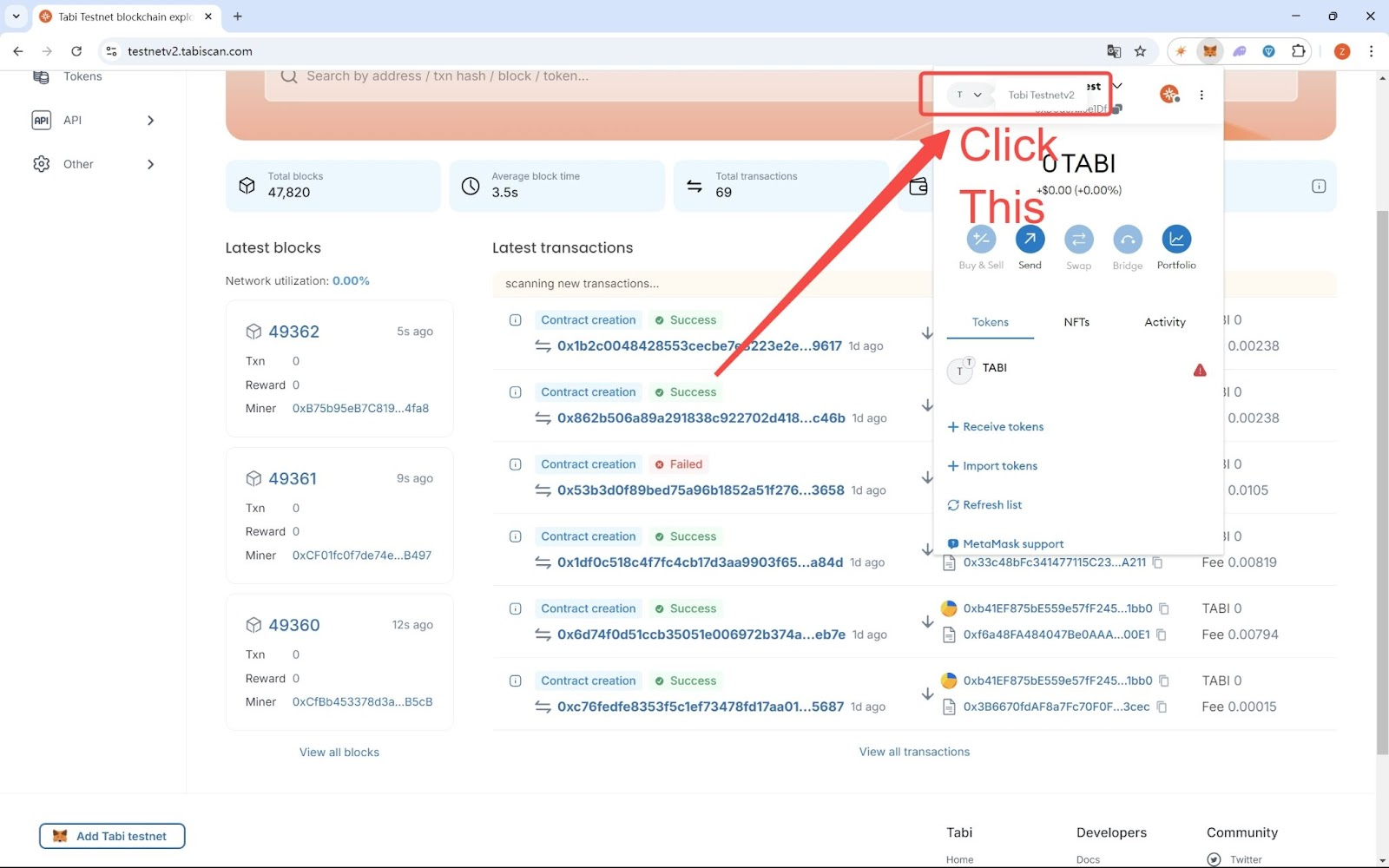Open block 49361
Screen dimensions: 1389x868
(293, 478)
